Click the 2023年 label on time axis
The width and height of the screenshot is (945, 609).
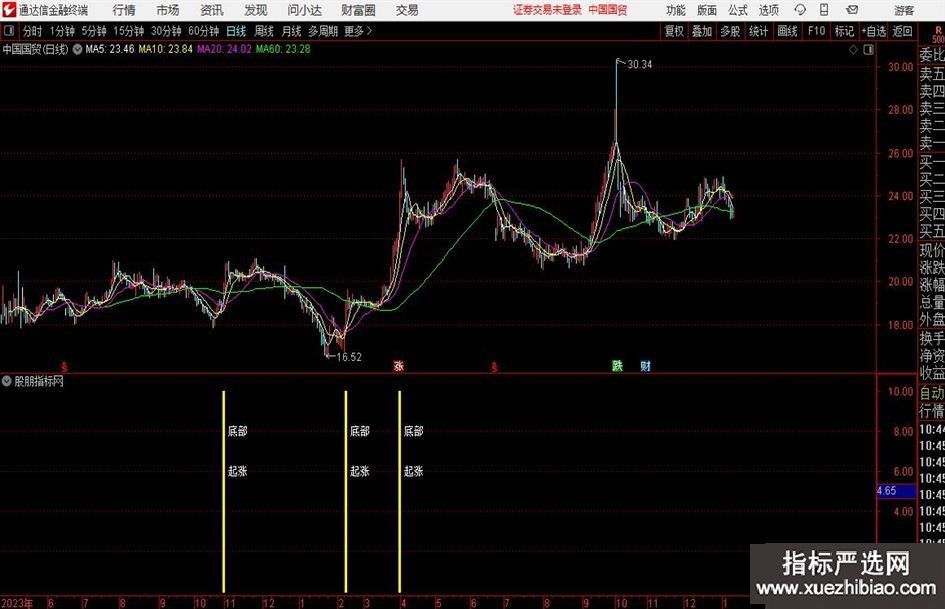(16, 603)
